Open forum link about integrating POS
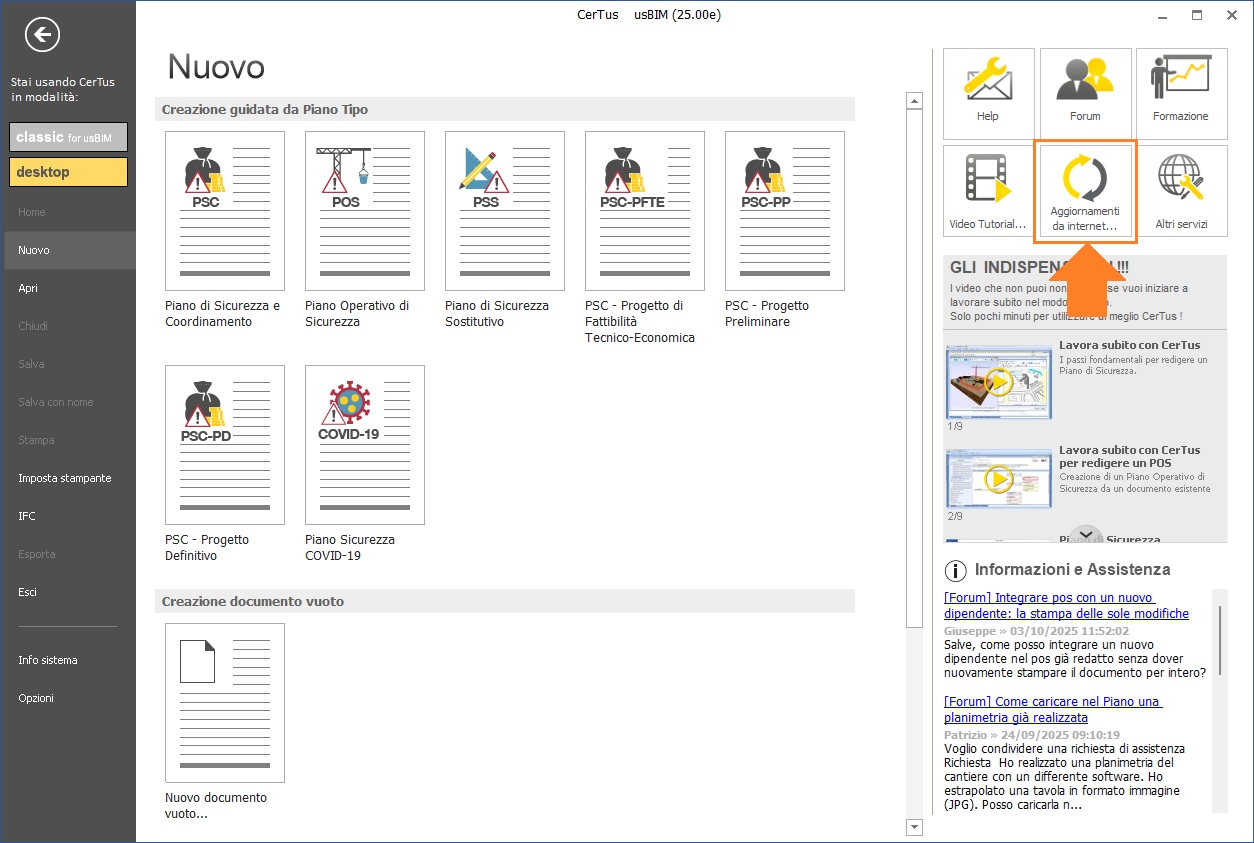Screen dimensions: 1254x843 [x=1065, y=606]
